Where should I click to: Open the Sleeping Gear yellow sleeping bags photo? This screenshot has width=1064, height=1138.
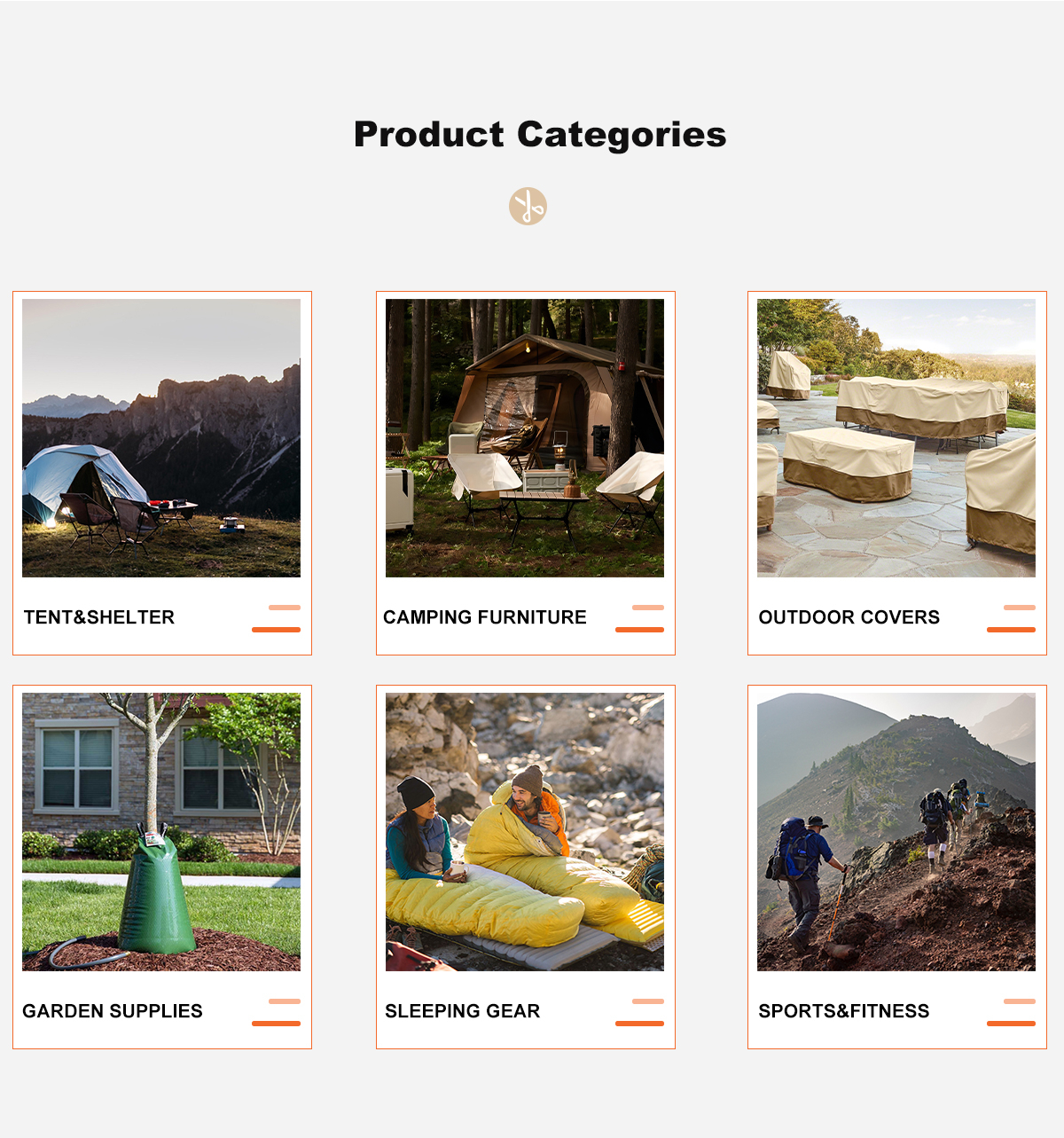pyautogui.click(x=525, y=832)
